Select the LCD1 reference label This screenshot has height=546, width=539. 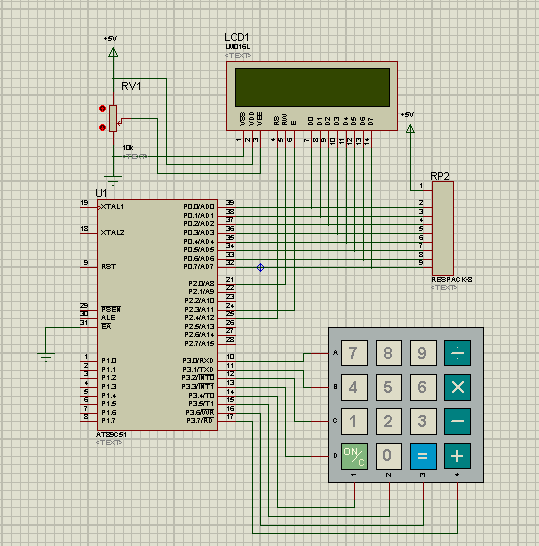pos(237,37)
